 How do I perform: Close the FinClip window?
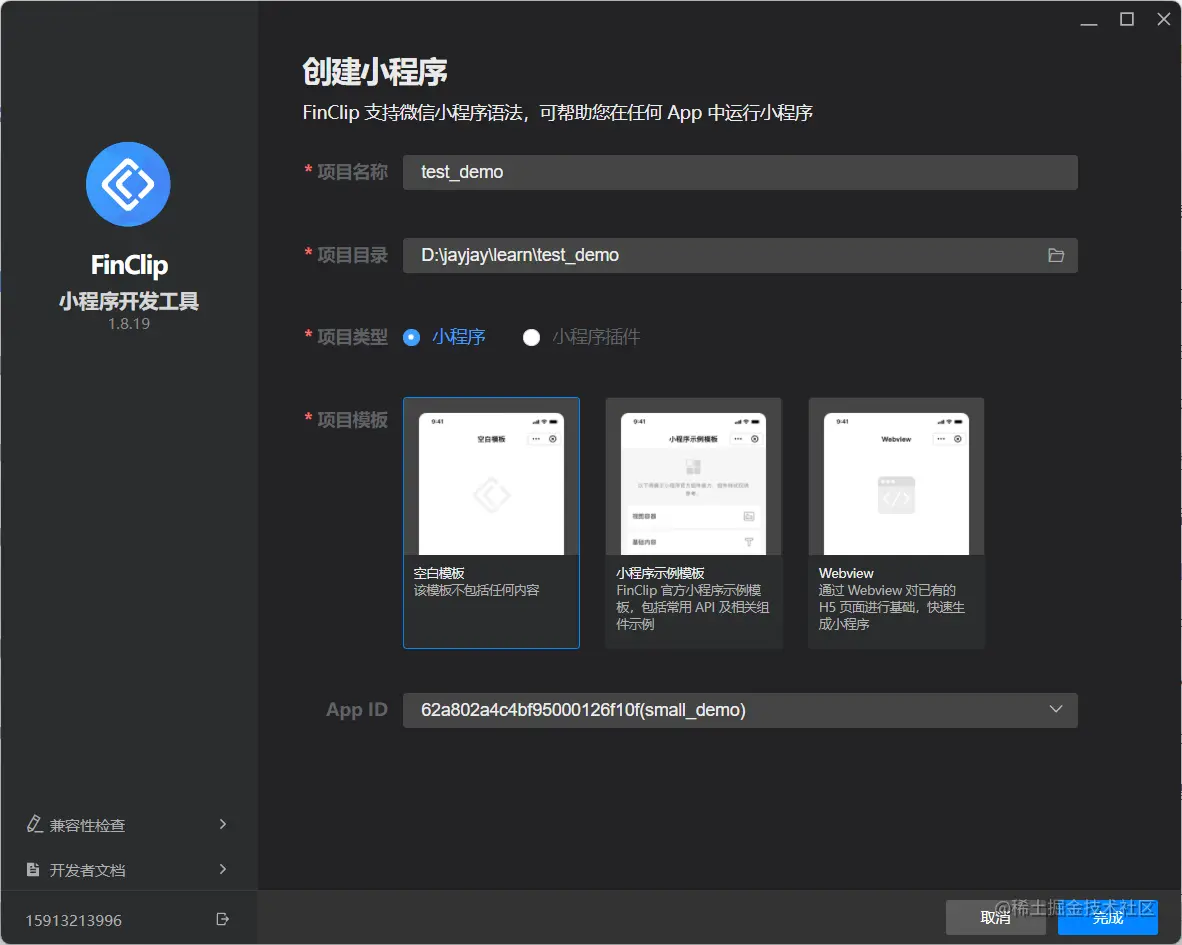(1163, 20)
